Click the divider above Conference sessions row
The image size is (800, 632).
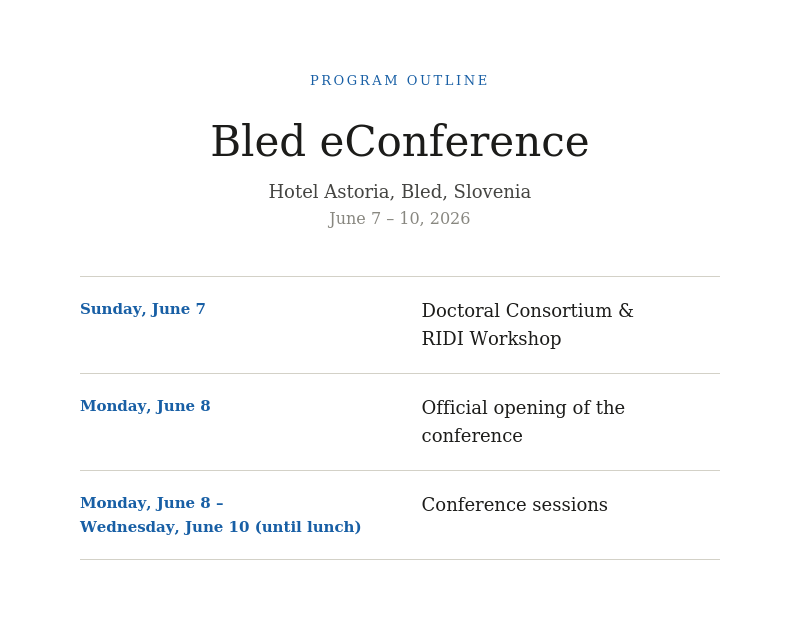tap(400, 470)
